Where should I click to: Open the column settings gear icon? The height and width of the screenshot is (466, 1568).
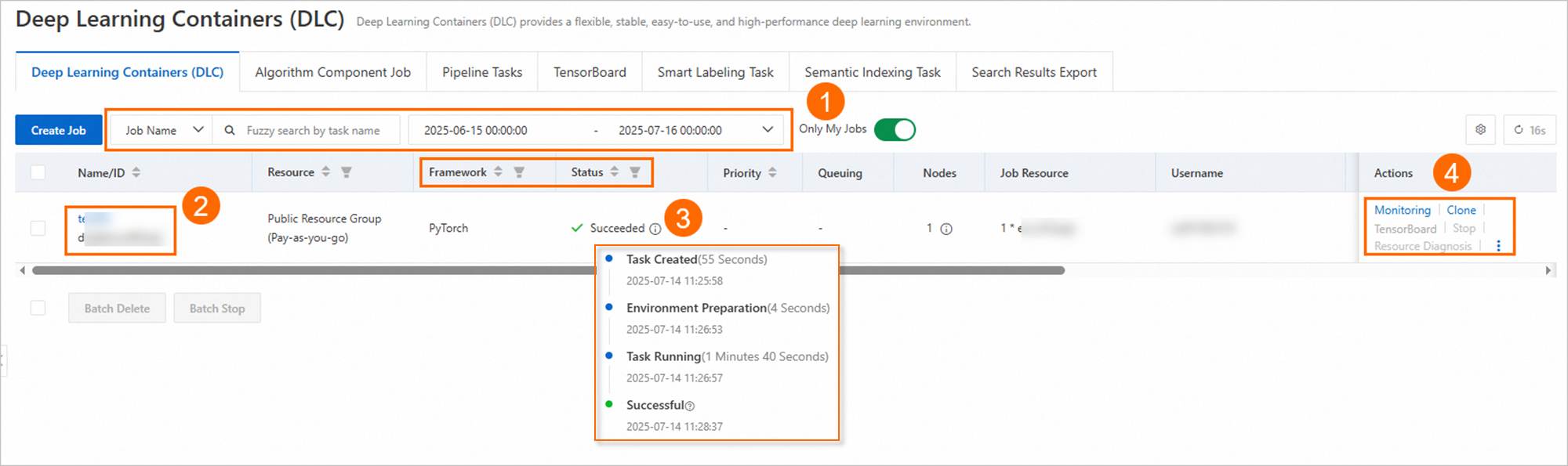point(1480,129)
